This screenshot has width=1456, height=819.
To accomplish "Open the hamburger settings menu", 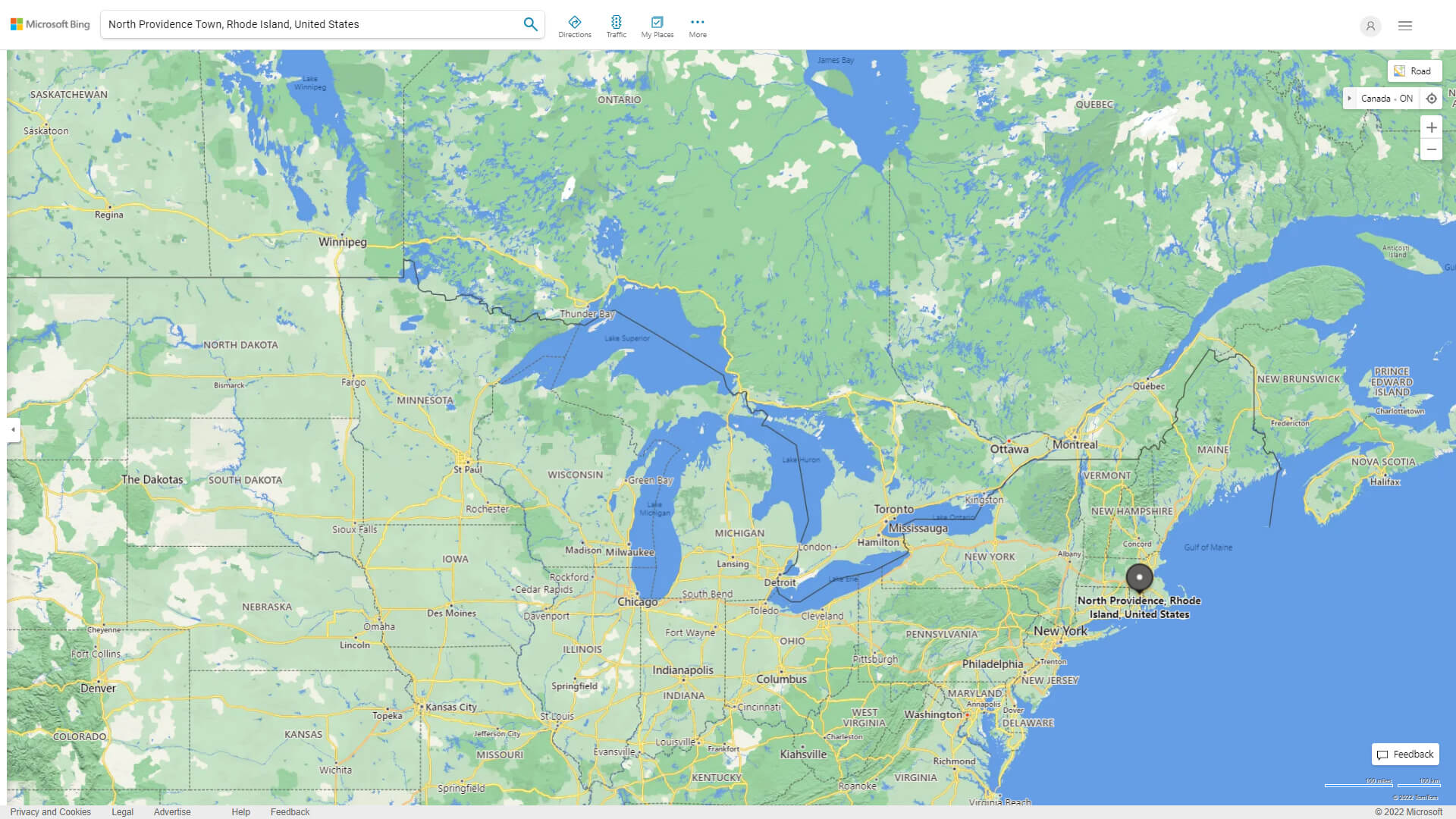I will coord(1404,26).
